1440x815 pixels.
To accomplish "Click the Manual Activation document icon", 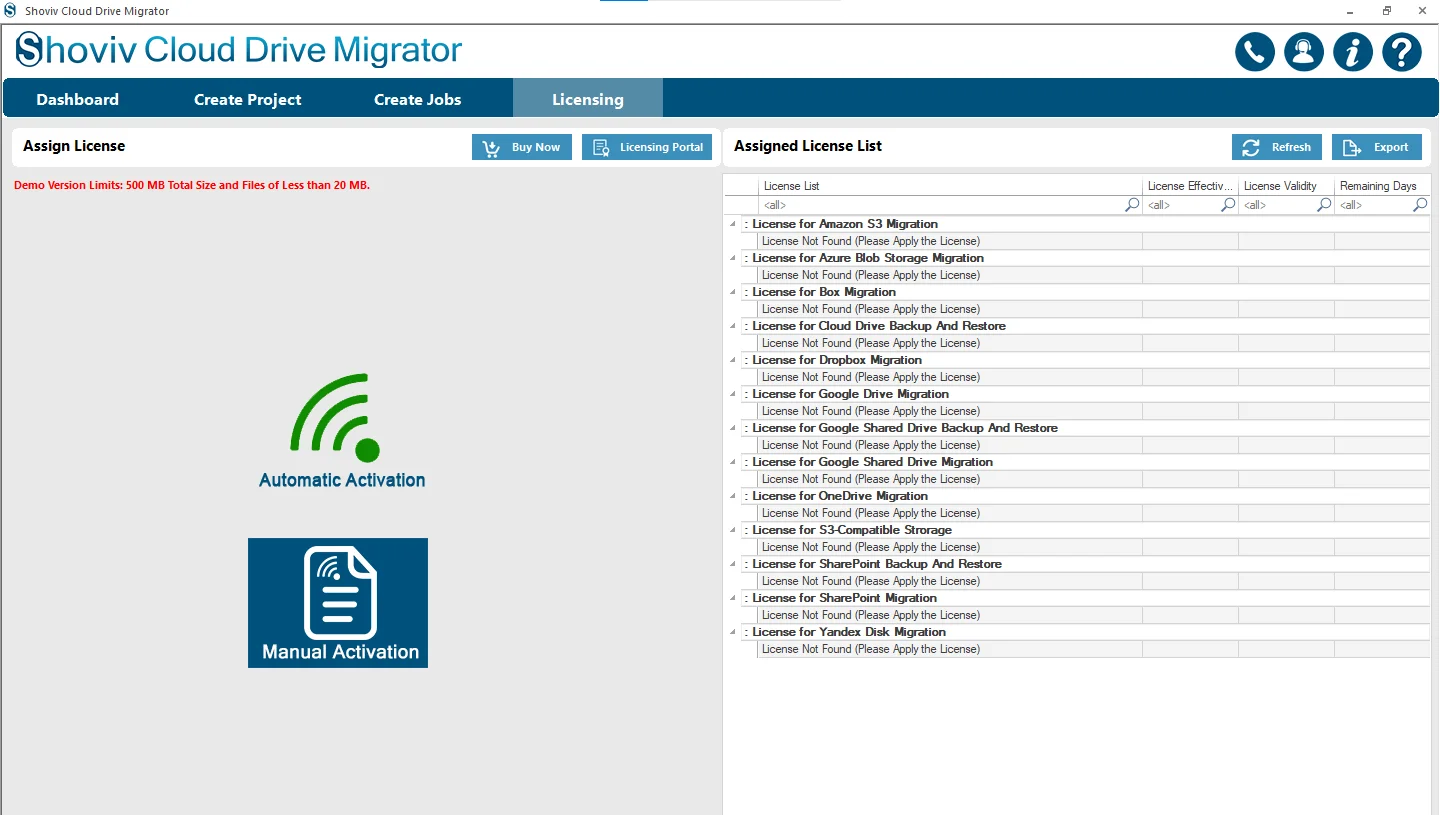I will [x=338, y=603].
